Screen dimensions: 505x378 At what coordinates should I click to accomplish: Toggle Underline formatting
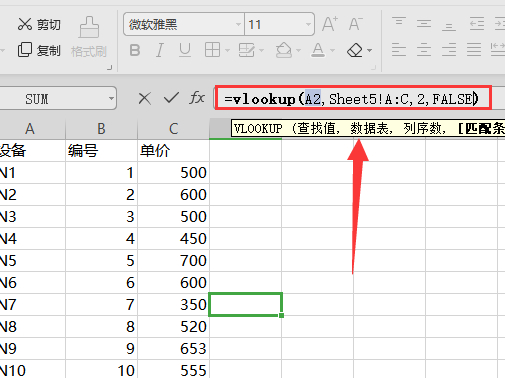pyautogui.click(x=185, y=51)
